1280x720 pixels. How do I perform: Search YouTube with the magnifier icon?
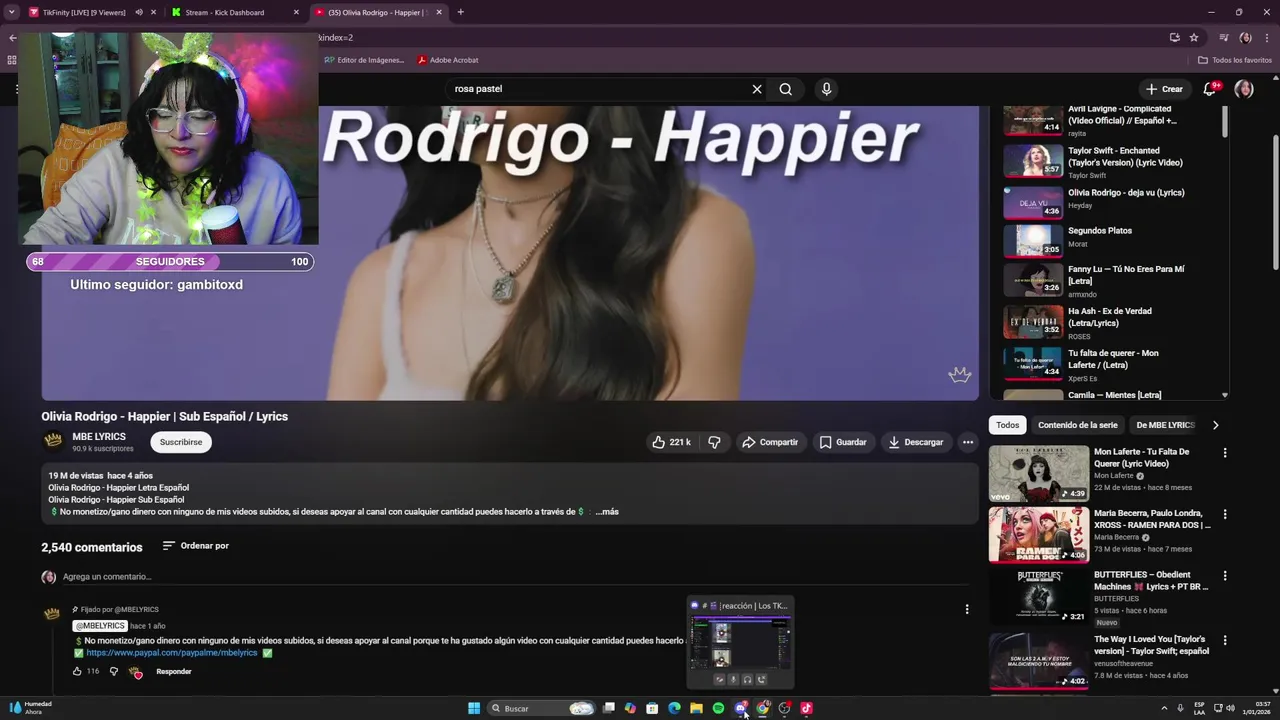[x=786, y=89]
